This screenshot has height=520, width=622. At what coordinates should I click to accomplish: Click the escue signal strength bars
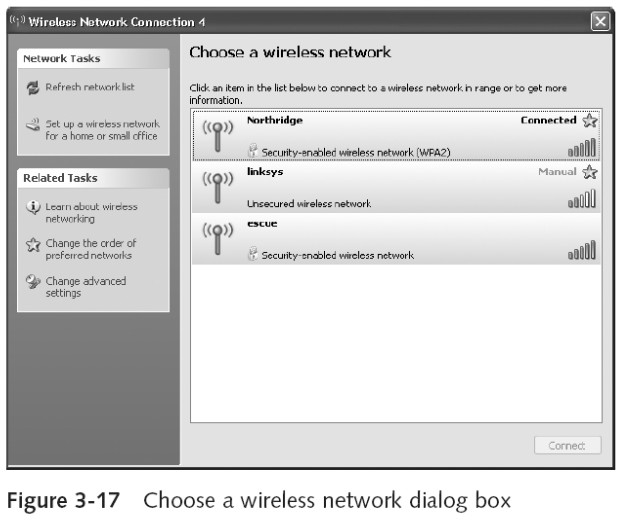[x=582, y=250]
